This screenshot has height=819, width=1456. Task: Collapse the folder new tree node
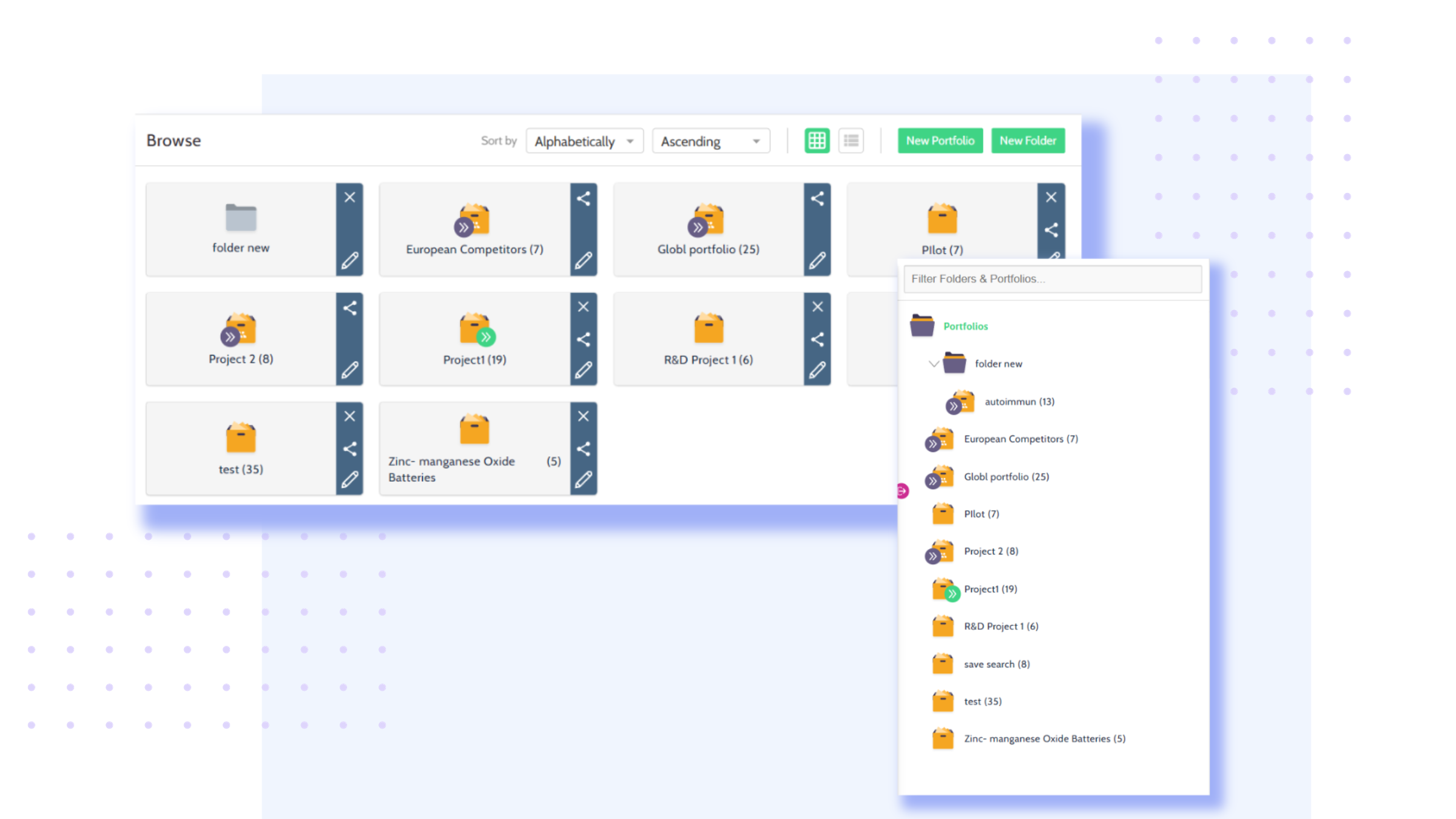click(x=934, y=364)
